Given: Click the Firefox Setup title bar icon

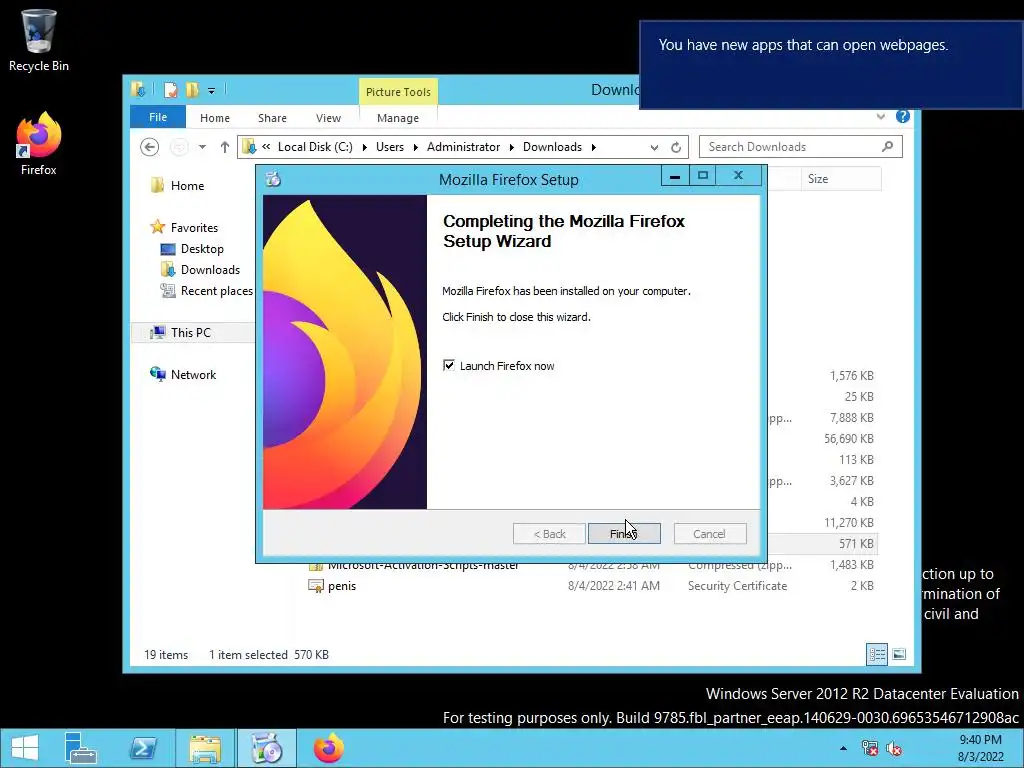Looking at the screenshot, I should click(x=273, y=179).
